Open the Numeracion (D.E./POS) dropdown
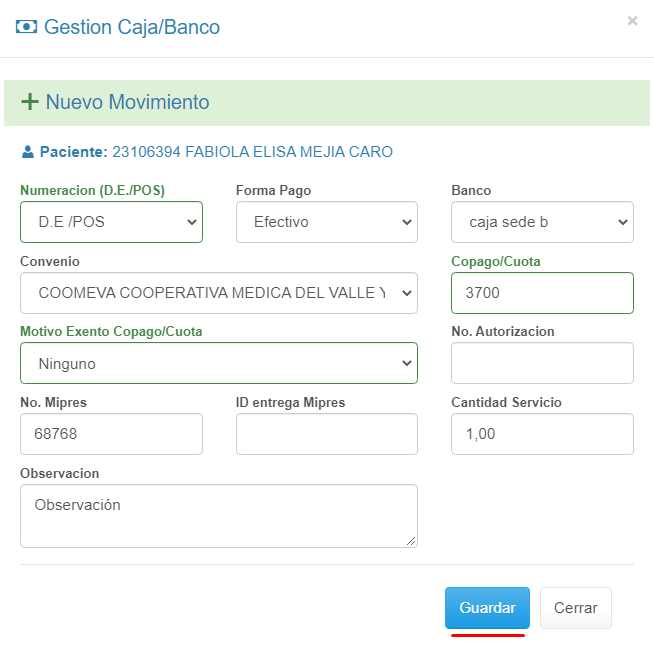Viewport: 654px width, 667px height. pyautogui.click(x=111, y=222)
